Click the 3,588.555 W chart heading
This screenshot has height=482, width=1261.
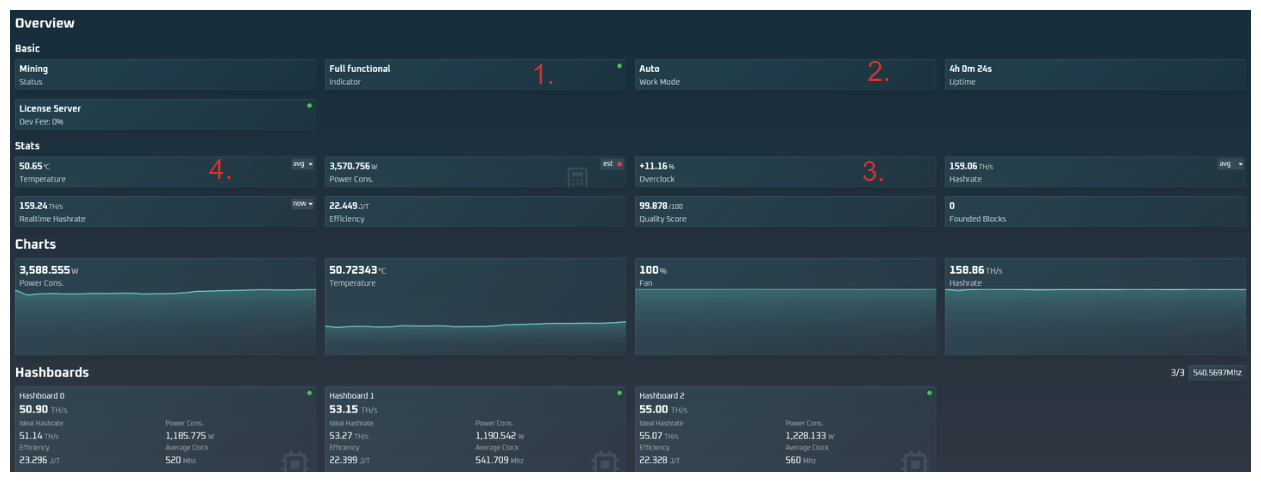pos(48,270)
